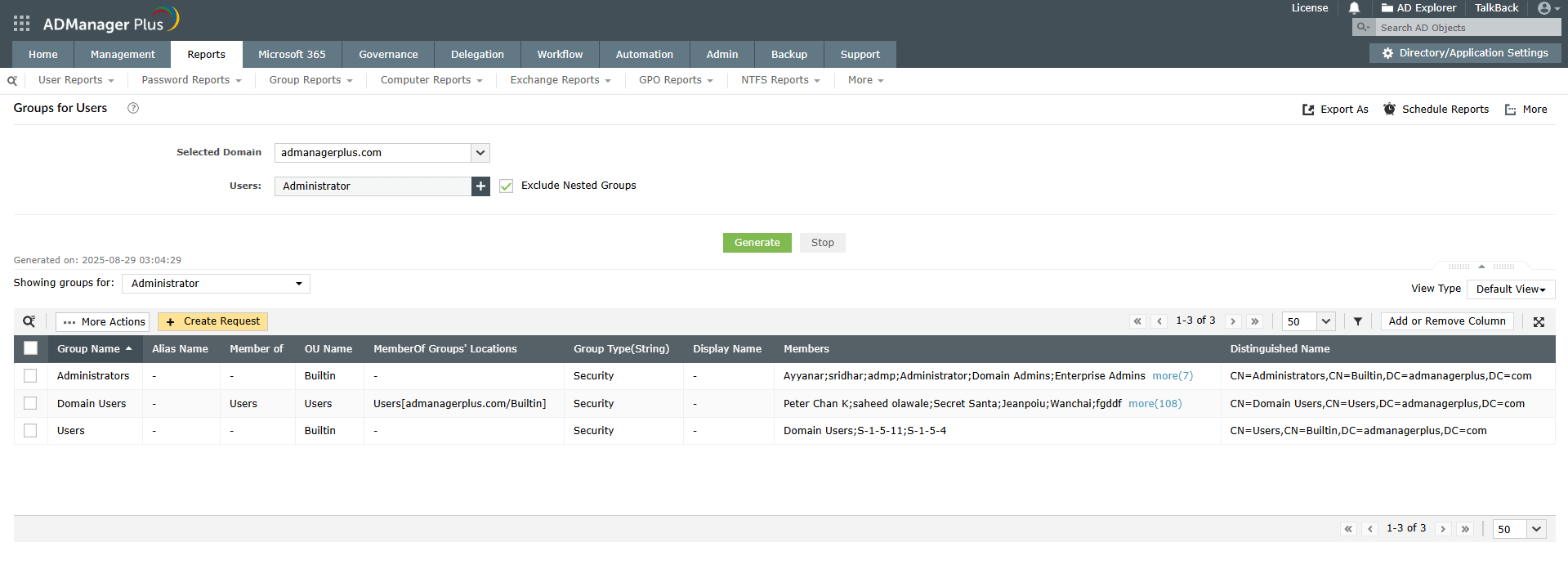Open View Type Default View dropdown
The height and width of the screenshot is (565, 1568).
[x=1511, y=289]
